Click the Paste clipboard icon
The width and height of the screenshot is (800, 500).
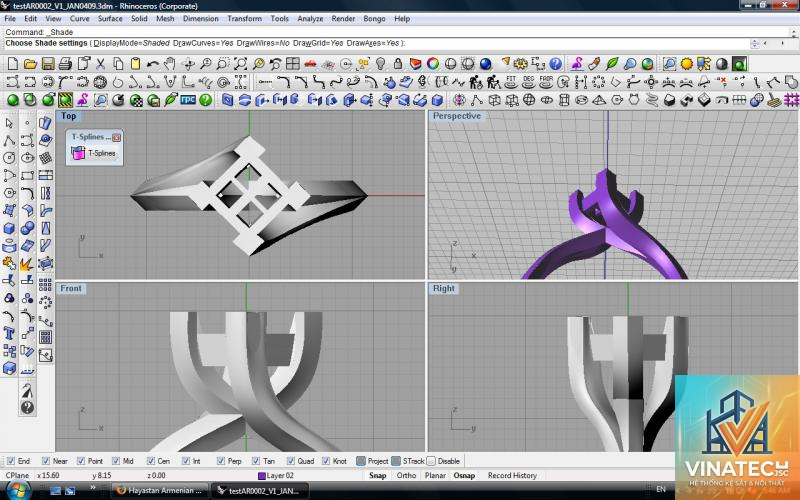coord(135,64)
